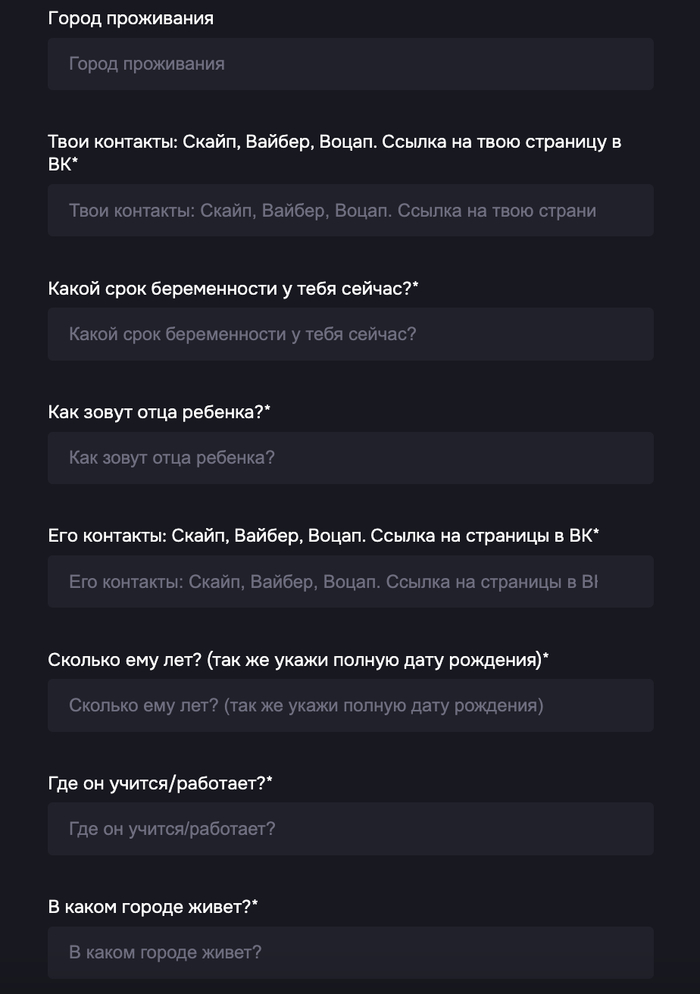The image size is (700, 994).
Task: Click the 'Город проживания' input field
Action: click(x=350, y=64)
